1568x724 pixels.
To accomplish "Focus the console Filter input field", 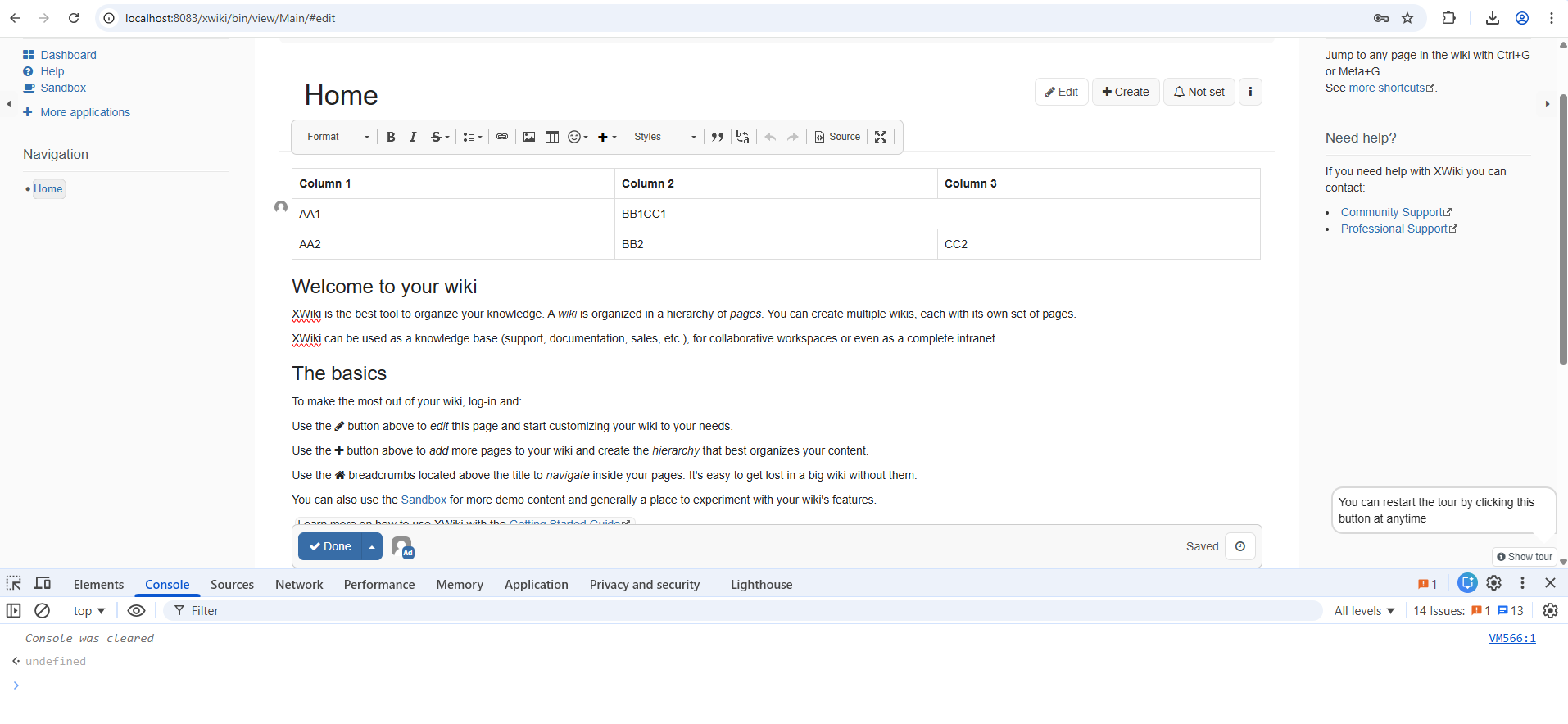I will [x=737, y=611].
